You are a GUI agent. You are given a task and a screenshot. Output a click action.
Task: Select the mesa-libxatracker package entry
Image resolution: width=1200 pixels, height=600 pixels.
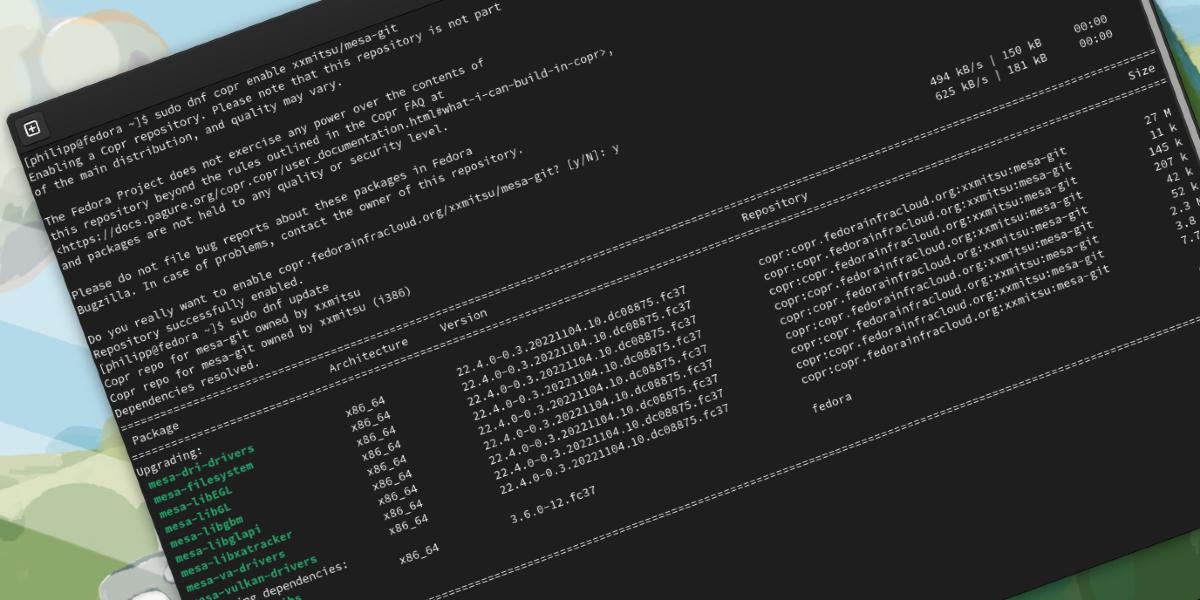[233, 555]
